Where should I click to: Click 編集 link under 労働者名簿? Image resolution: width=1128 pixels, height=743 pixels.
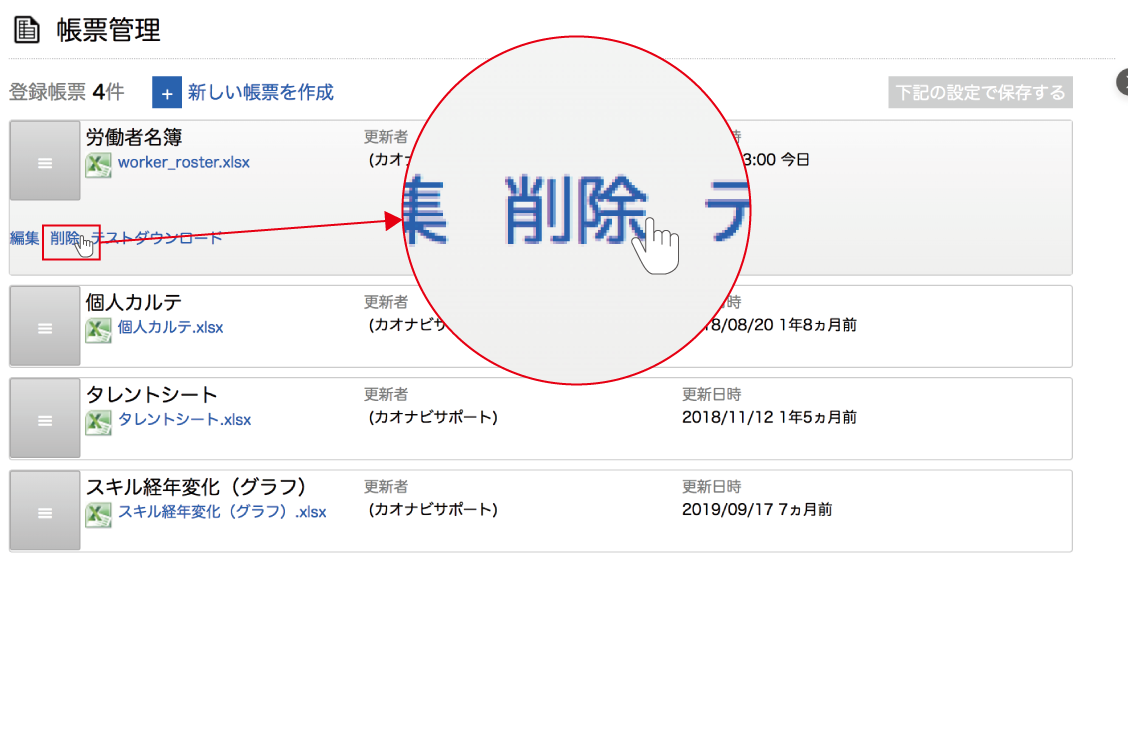click(x=24, y=238)
